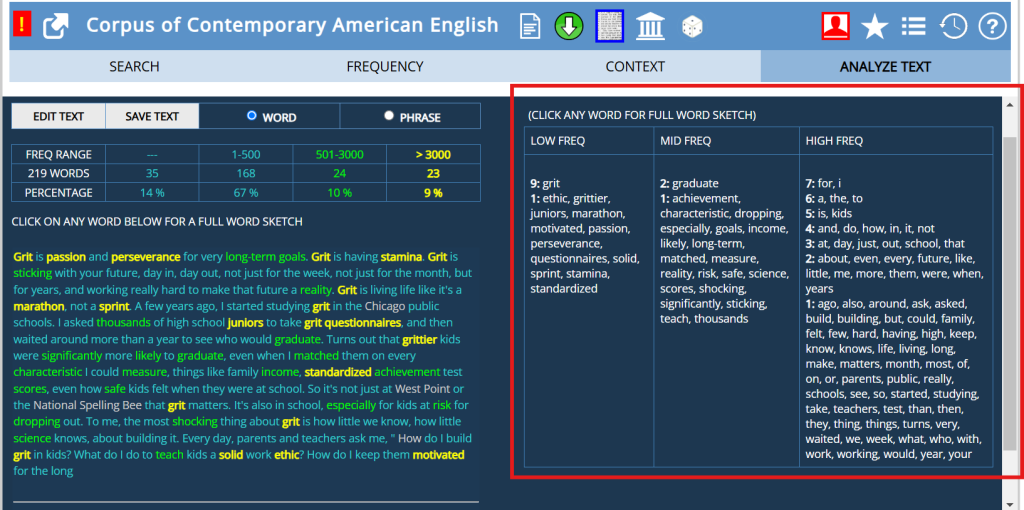Select the blue-bordered text analysis icon
This screenshot has width=1024, height=510.
click(609, 26)
